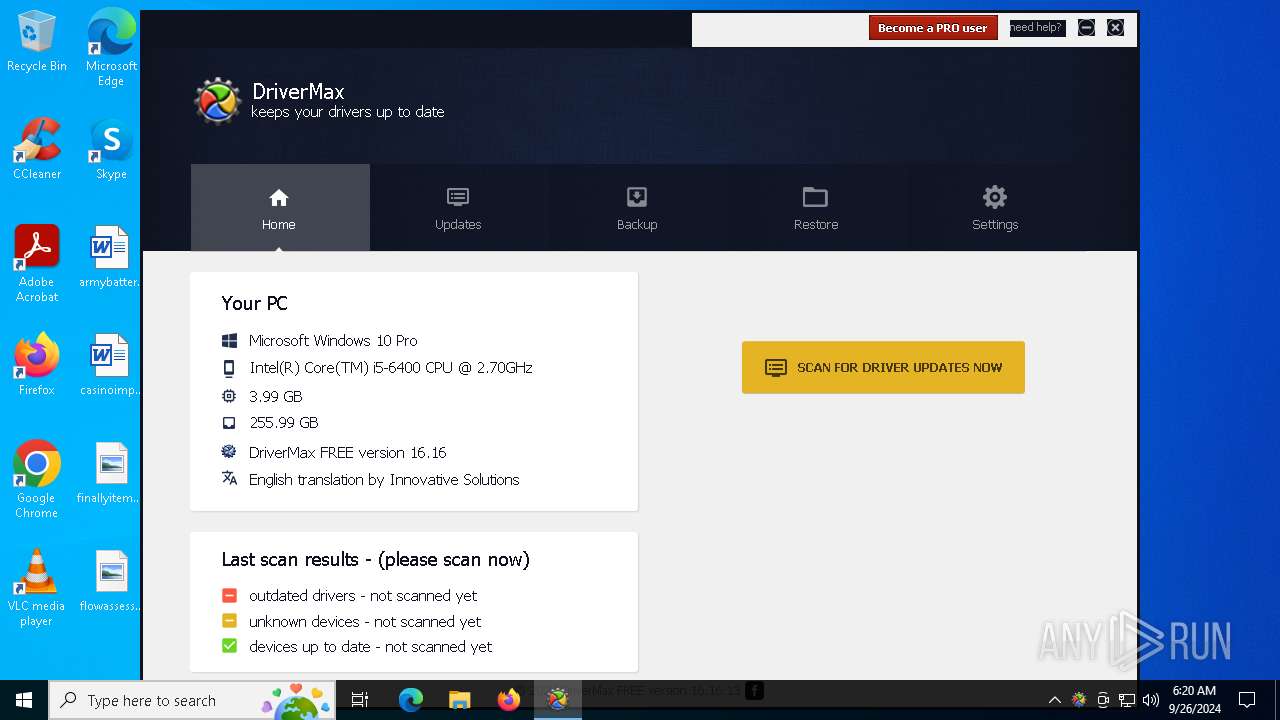1280x720 pixels.
Task: Click the DriverMax version gear icon
Action: pyautogui.click(x=229, y=452)
